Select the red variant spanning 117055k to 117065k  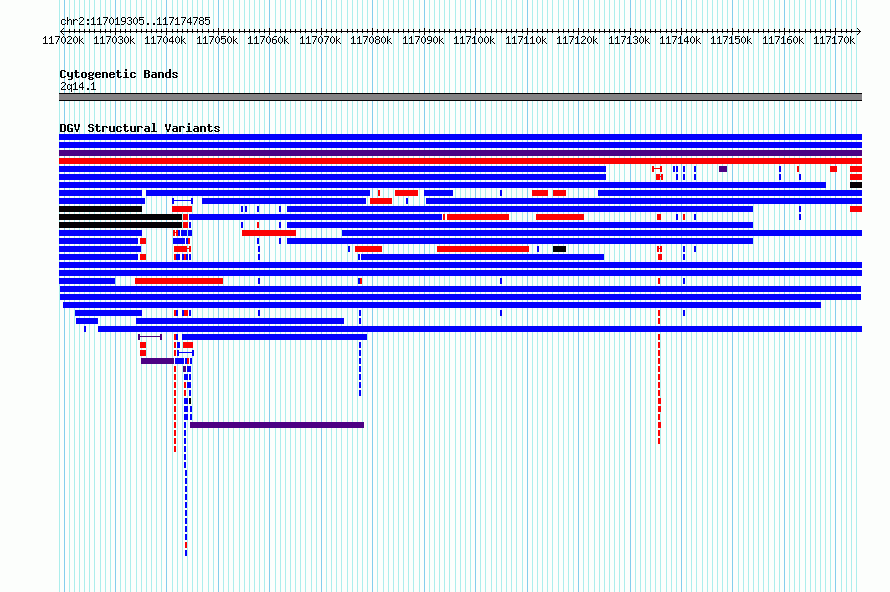268,233
